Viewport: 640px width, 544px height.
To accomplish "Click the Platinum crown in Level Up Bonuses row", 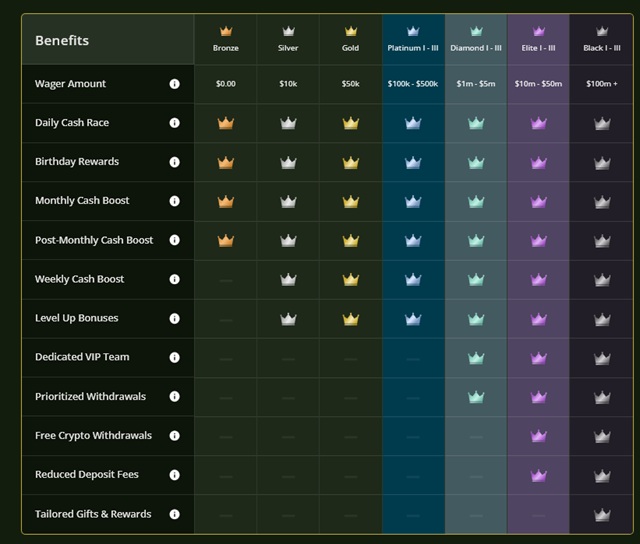I will 413,319.
